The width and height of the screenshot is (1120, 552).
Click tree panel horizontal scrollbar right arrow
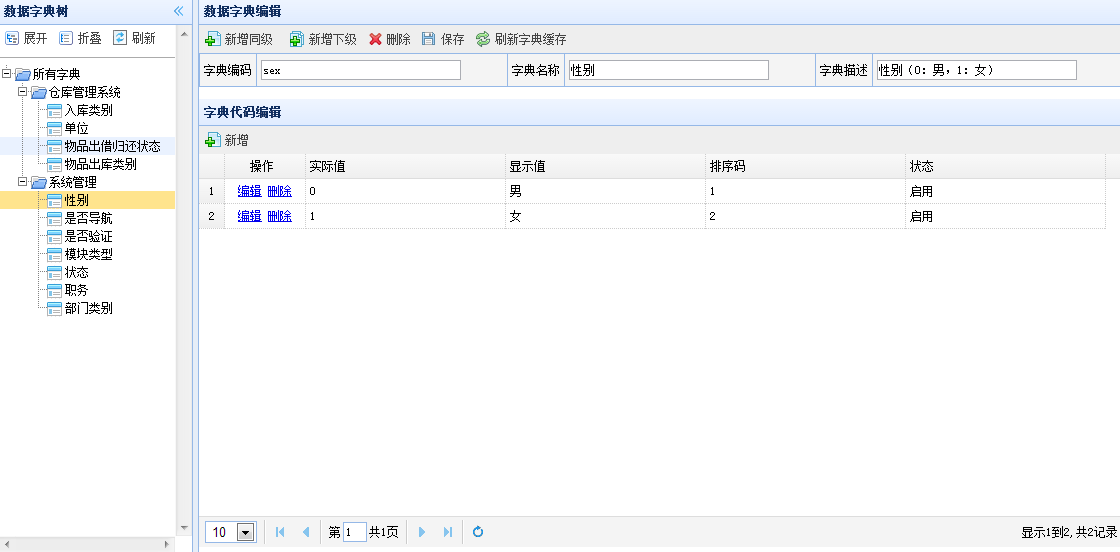[169, 544]
